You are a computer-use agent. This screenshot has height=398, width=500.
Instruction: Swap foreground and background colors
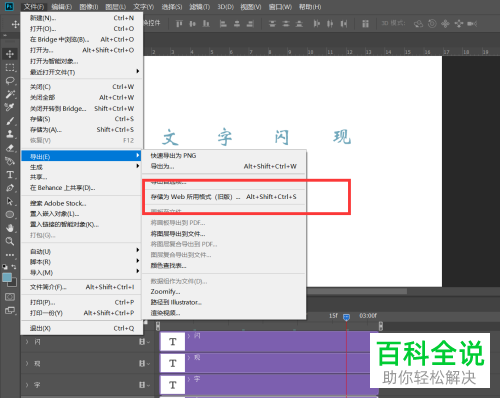pos(14,267)
